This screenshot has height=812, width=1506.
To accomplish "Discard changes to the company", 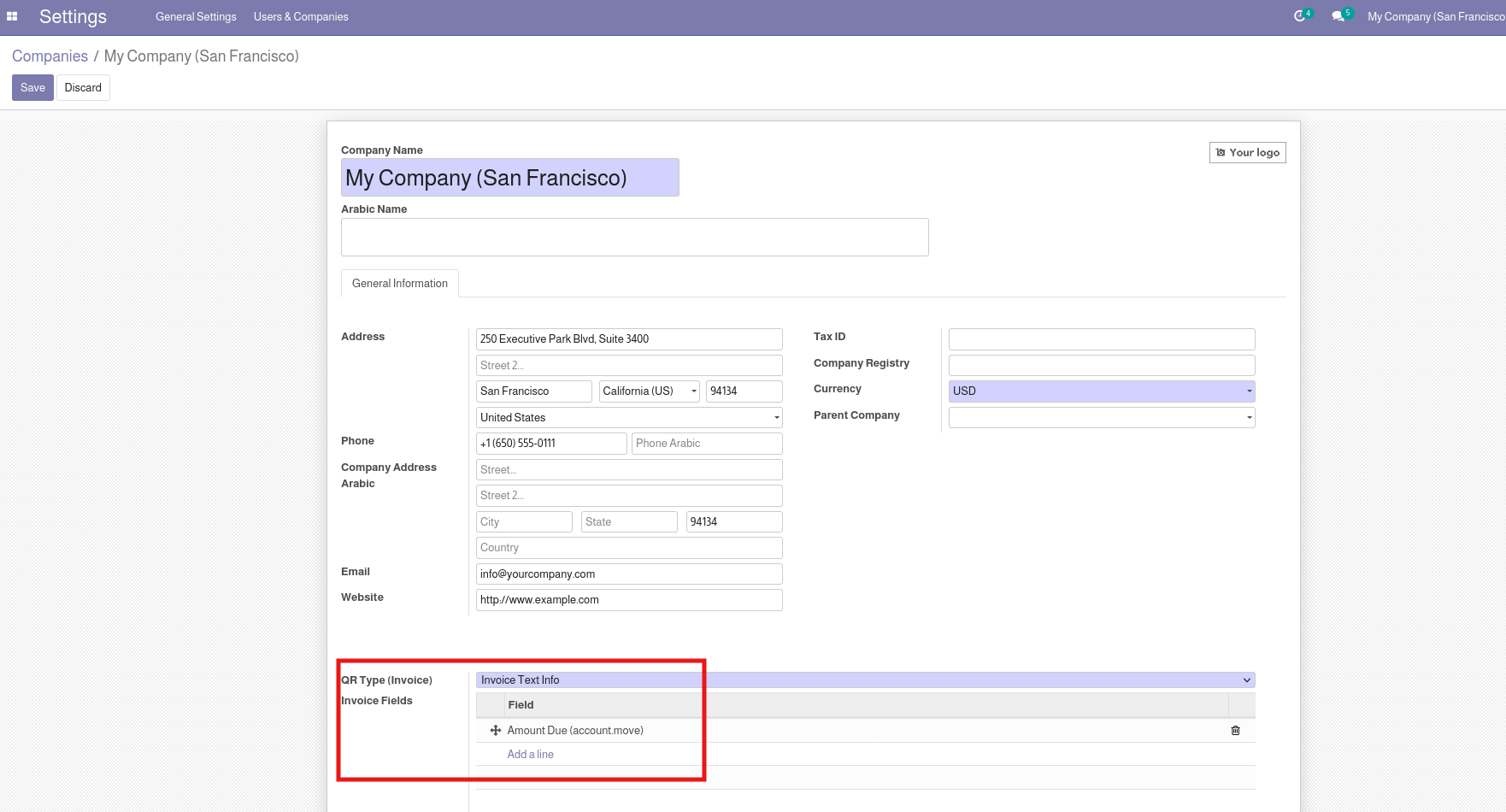I will (x=83, y=88).
